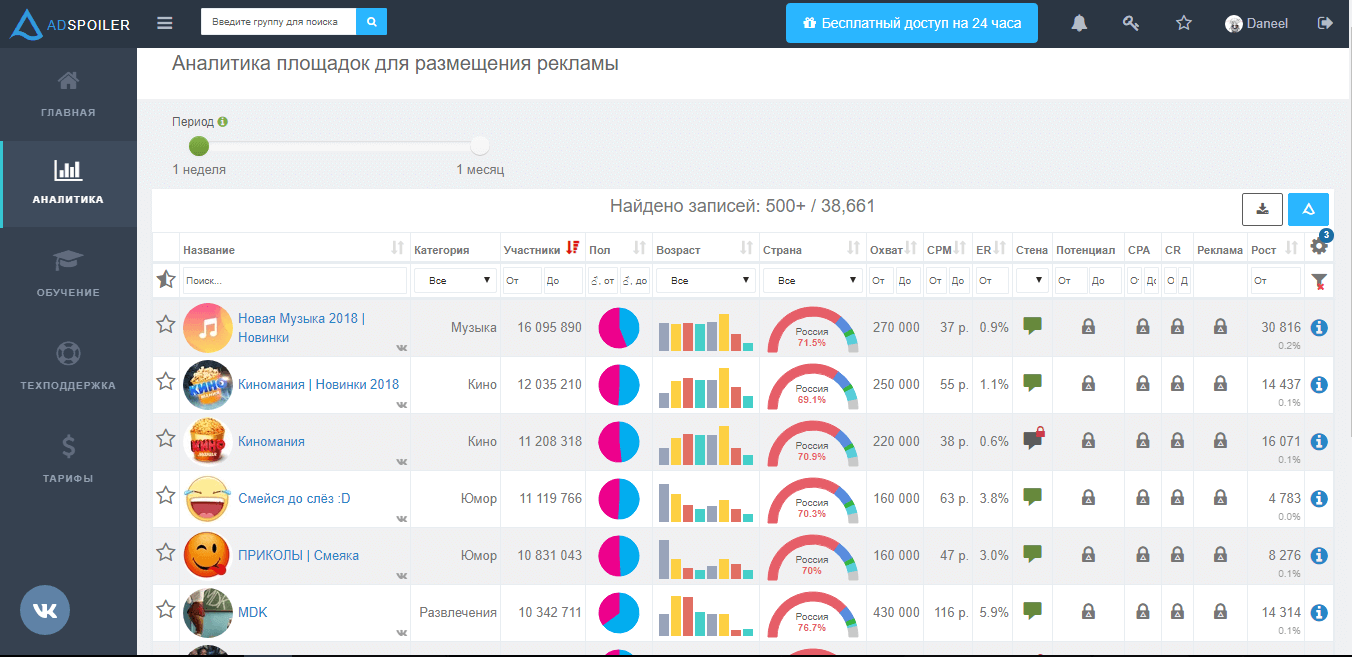Mark MDK as favorite with star
The width and height of the screenshot is (1352, 657).
[x=166, y=609]
